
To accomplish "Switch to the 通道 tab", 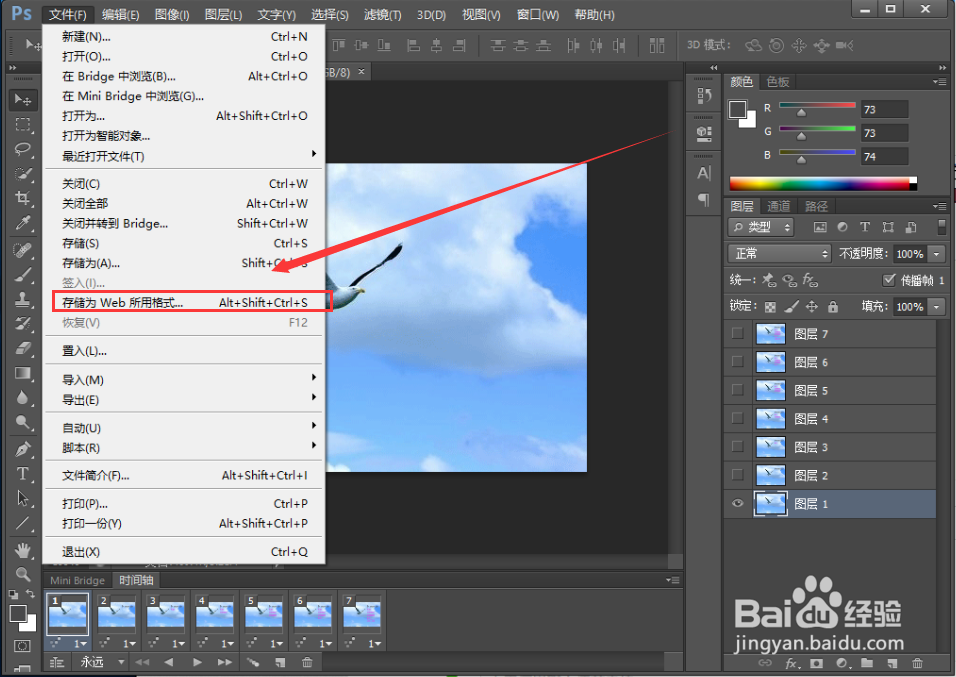I will (778, 206).
